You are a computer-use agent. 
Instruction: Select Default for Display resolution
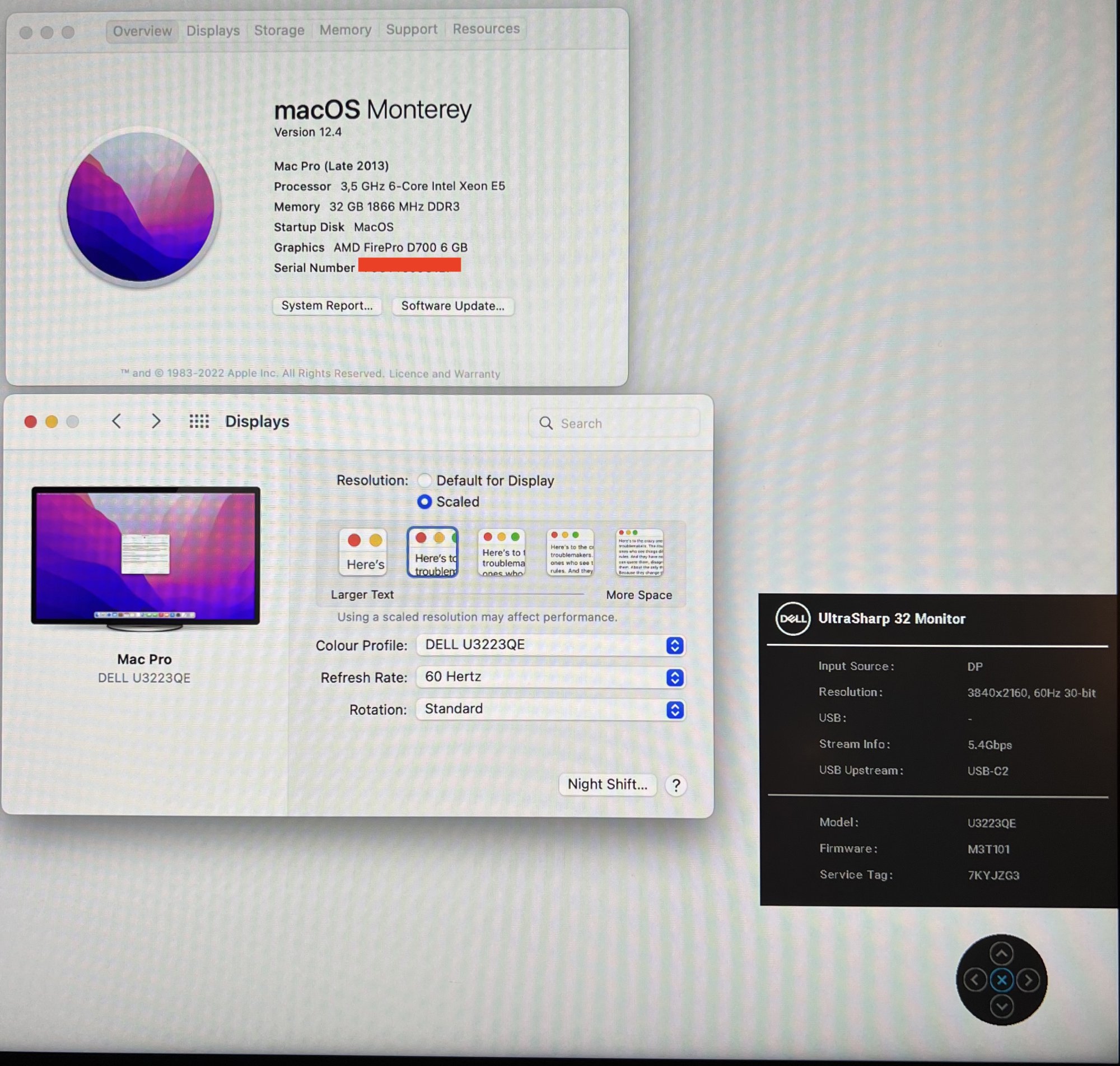pyautogui.click(x=424, y=480)
